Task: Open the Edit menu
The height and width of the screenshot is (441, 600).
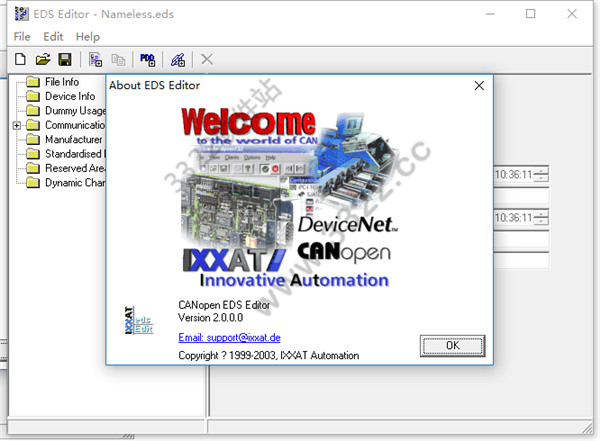Action: [x=53, y=36]
